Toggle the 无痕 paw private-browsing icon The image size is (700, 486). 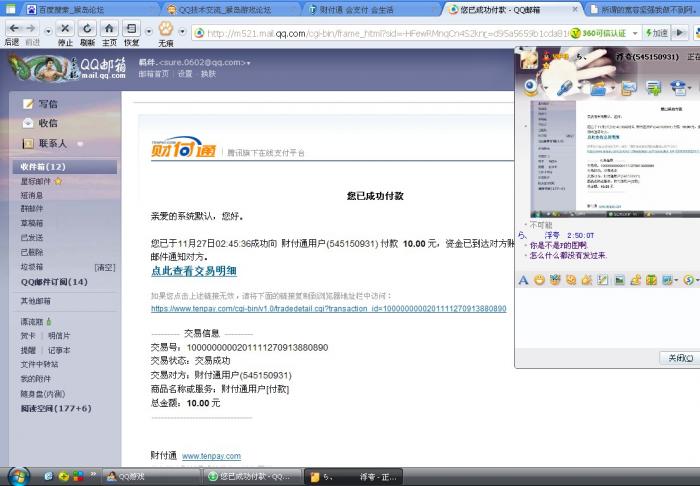(166, 29)
